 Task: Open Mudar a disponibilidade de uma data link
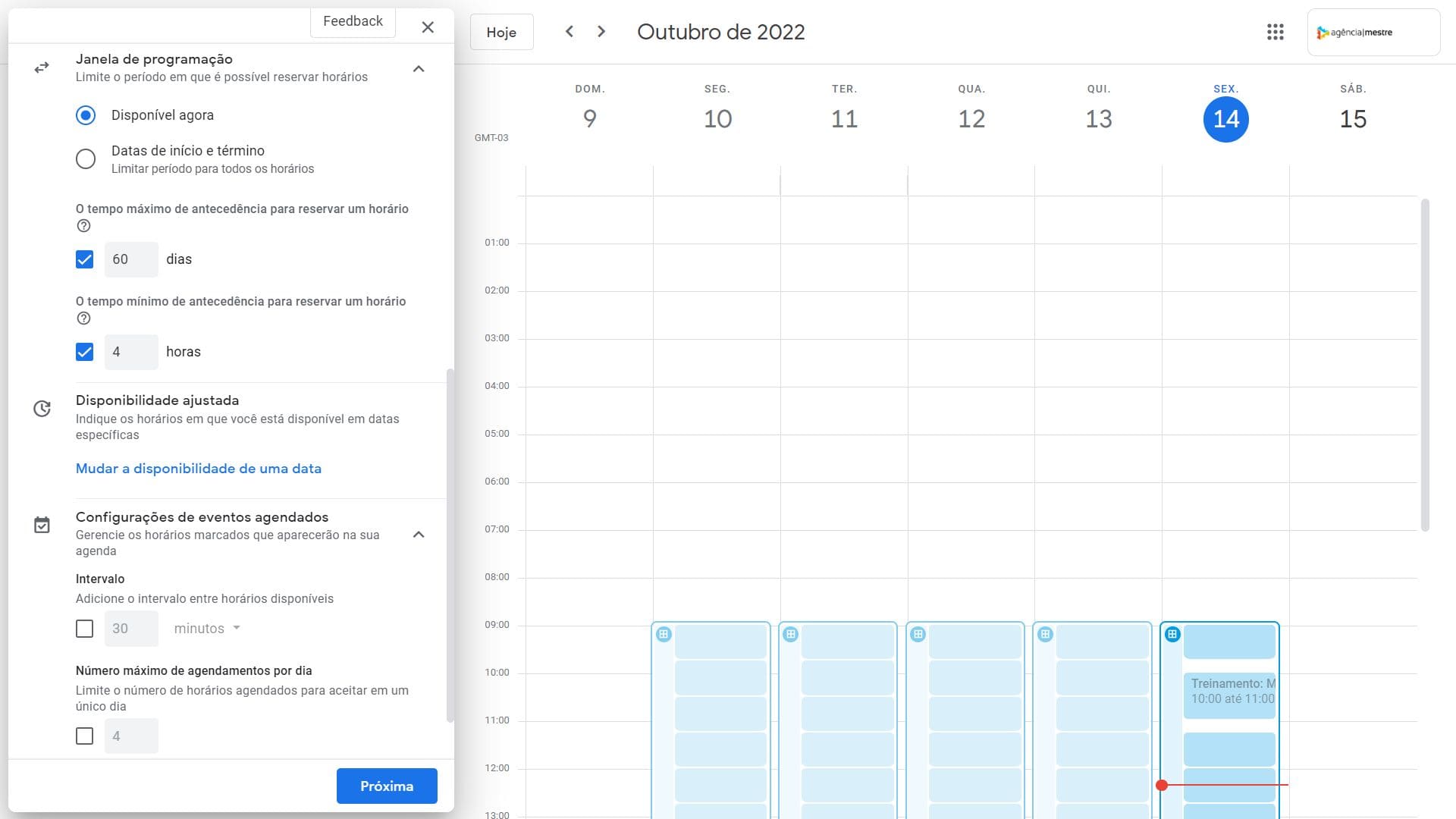(199, 469)
